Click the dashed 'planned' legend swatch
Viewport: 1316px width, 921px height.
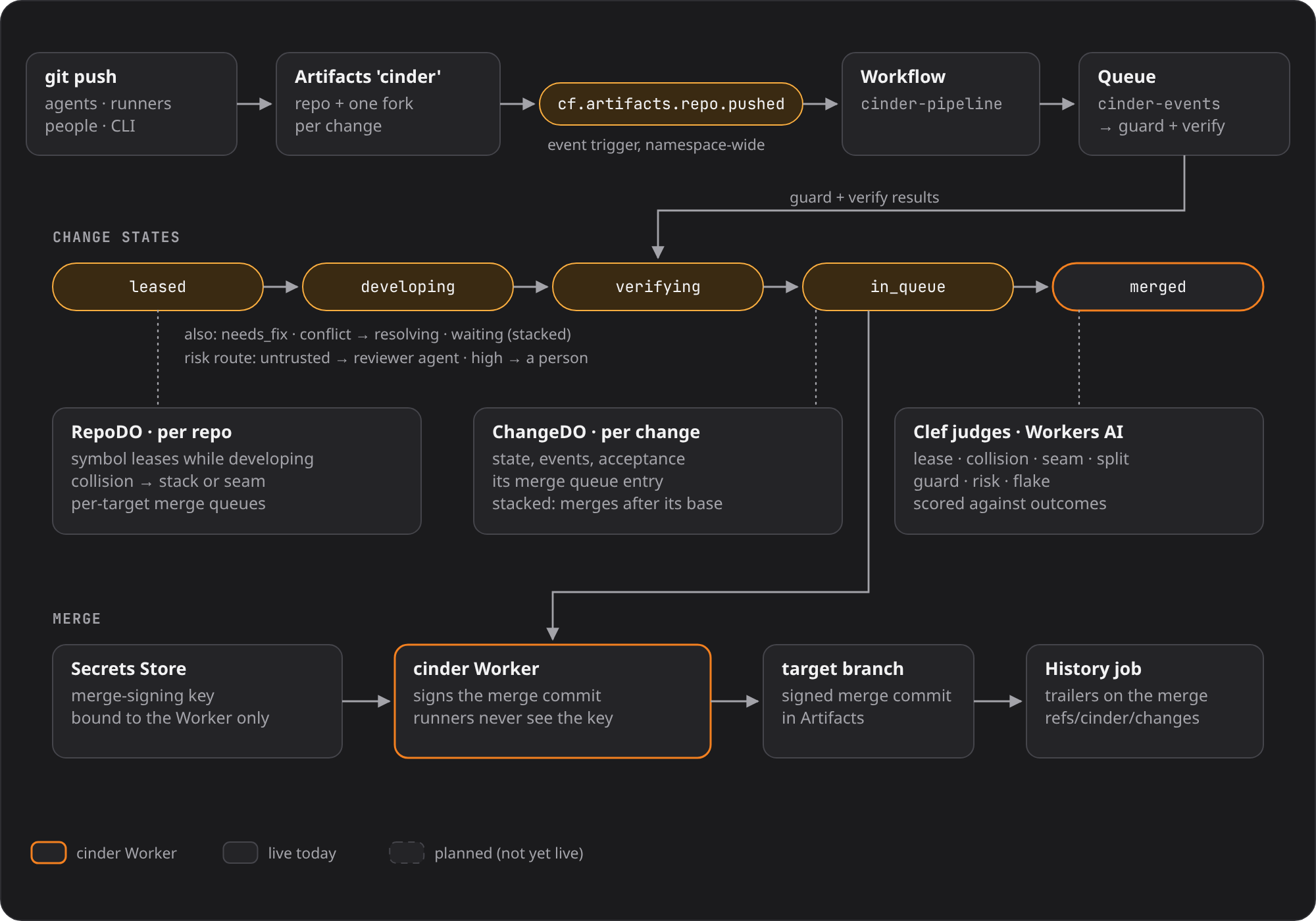tap(407, 853)
